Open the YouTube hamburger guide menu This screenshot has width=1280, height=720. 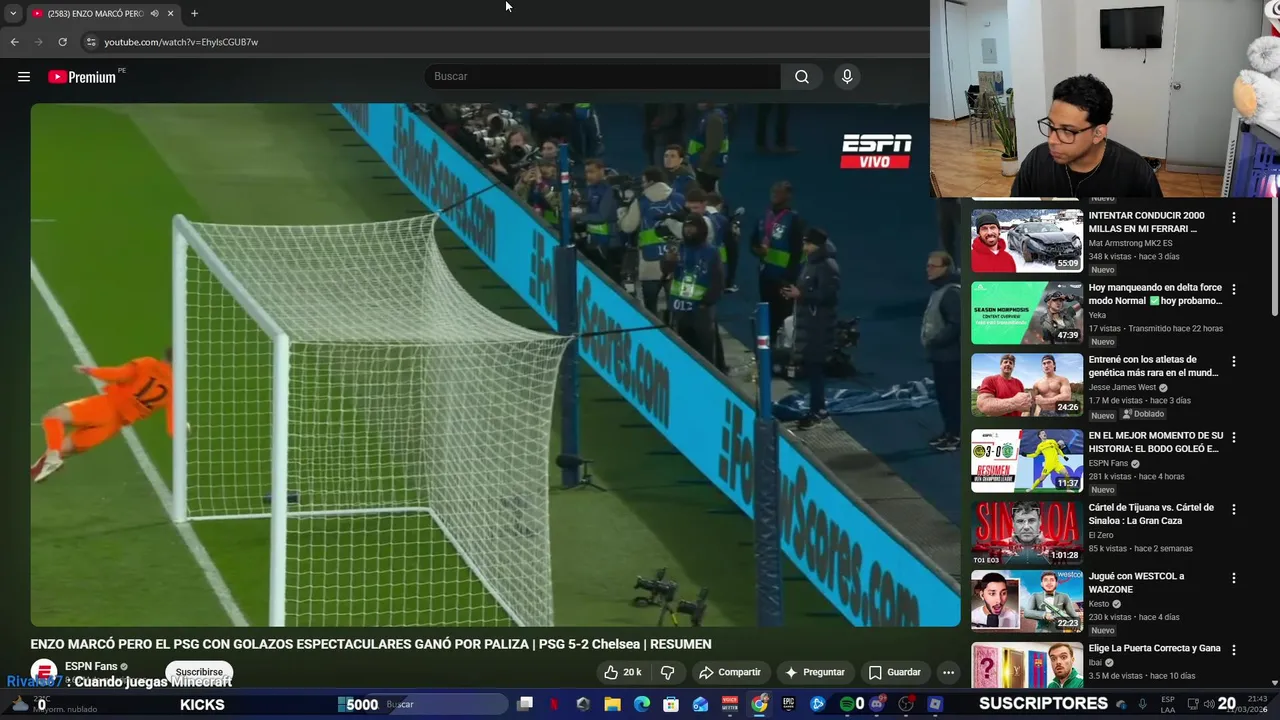click(x=24, y=77)
